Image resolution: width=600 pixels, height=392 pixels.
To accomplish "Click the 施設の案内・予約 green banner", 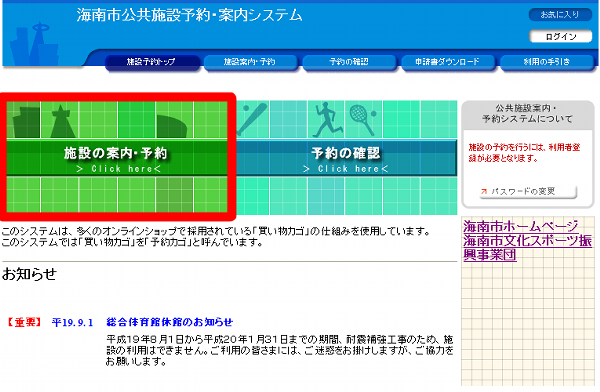I will tap(117, 157).
